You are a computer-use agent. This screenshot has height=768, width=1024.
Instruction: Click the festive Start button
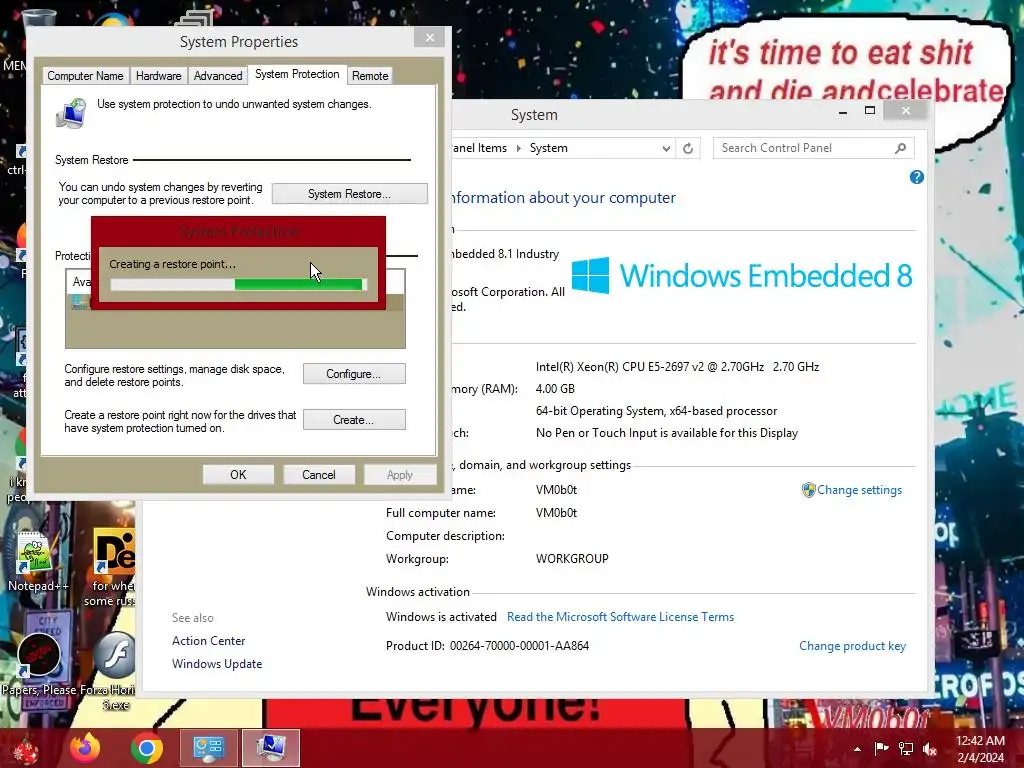coord(26,749)
